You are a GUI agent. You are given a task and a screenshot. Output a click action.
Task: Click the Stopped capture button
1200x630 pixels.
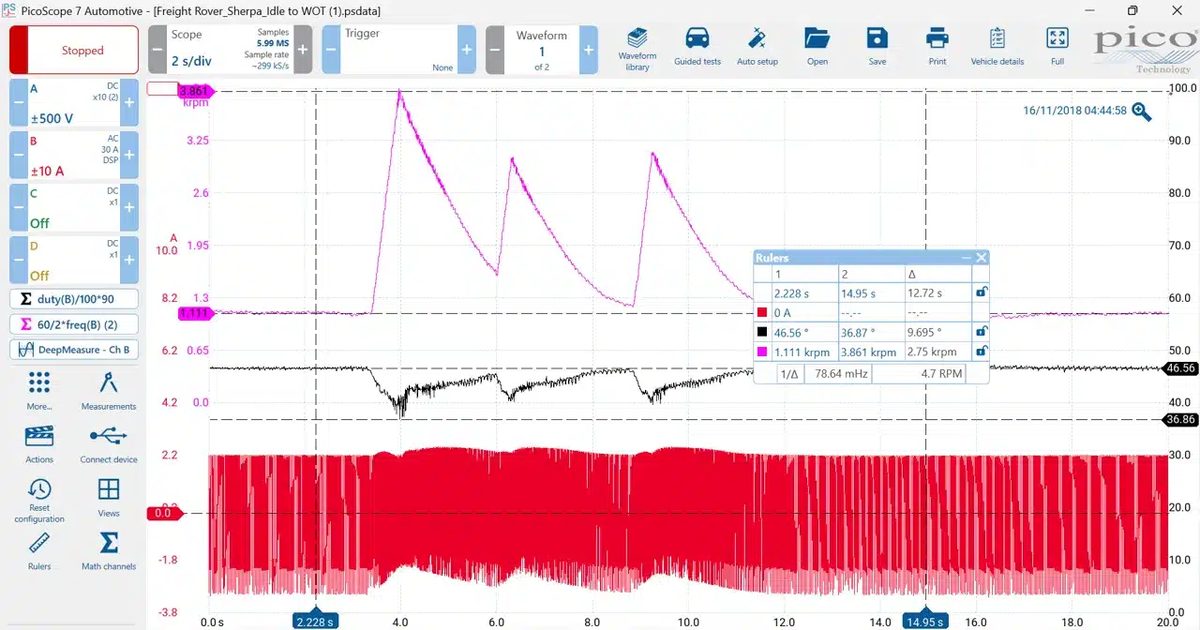tap(74, 50)
